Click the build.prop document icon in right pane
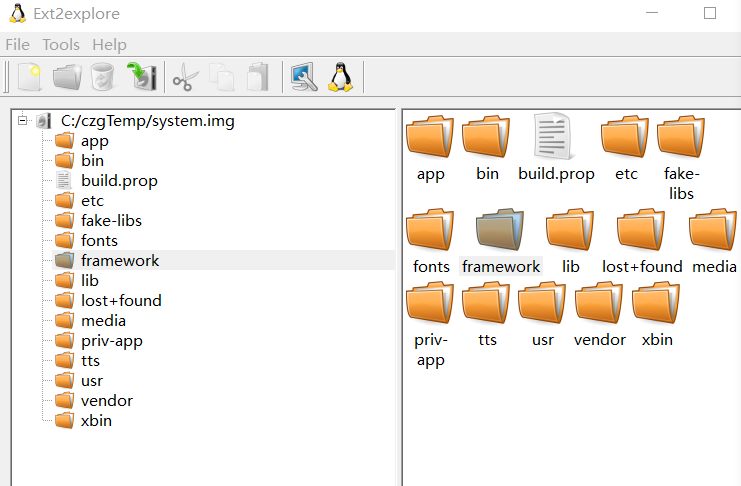This screenshot has width=741, height=486. tap(552, 136)
